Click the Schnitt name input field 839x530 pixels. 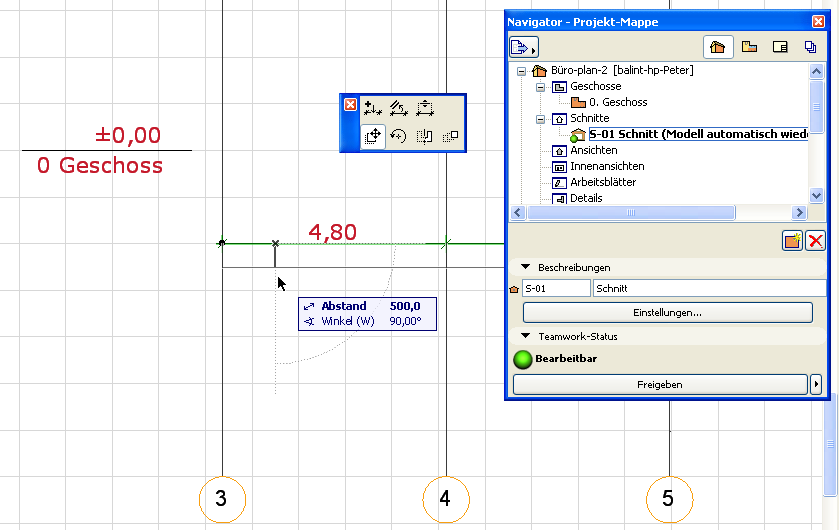(710, 288)
